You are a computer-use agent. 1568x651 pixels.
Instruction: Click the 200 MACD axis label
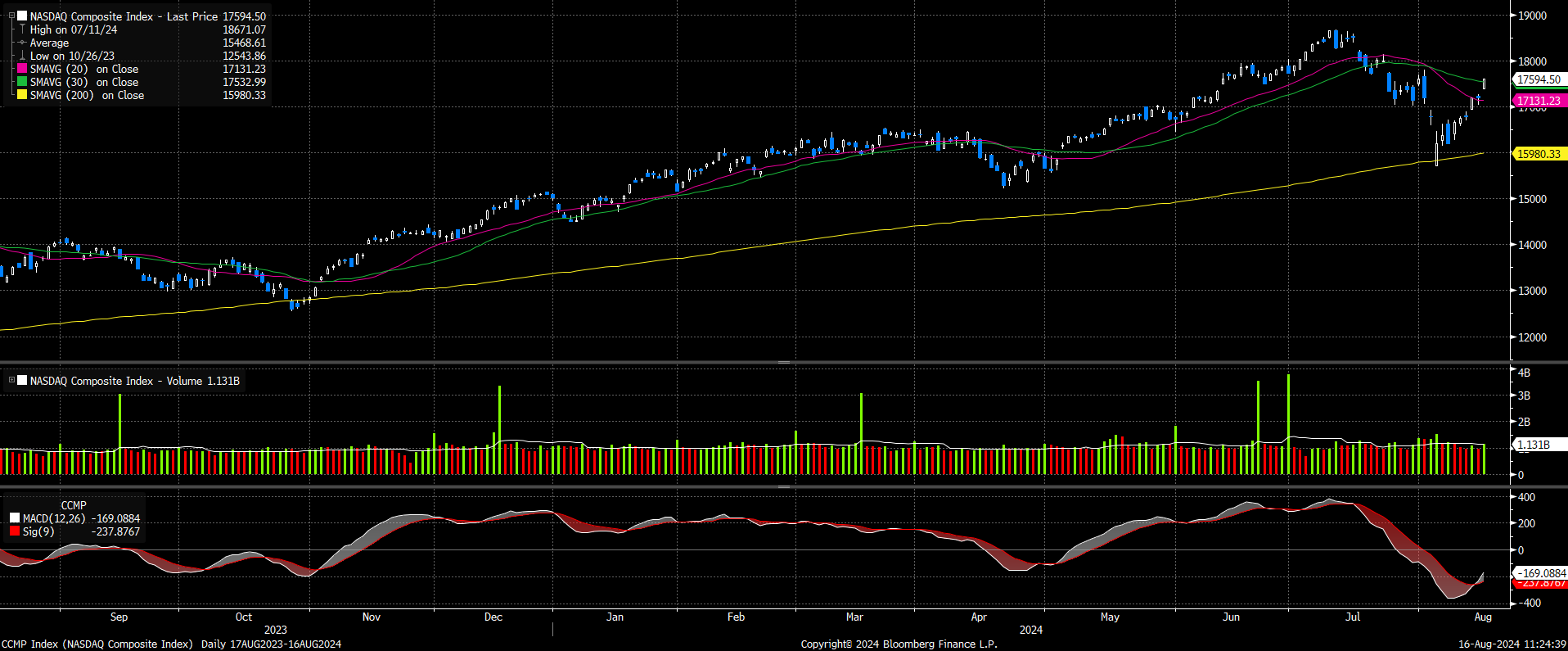point(1526,523)
